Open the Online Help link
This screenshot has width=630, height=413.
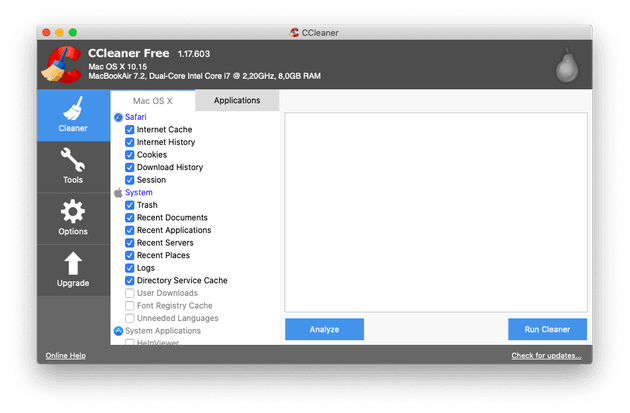tap(65, 356)
